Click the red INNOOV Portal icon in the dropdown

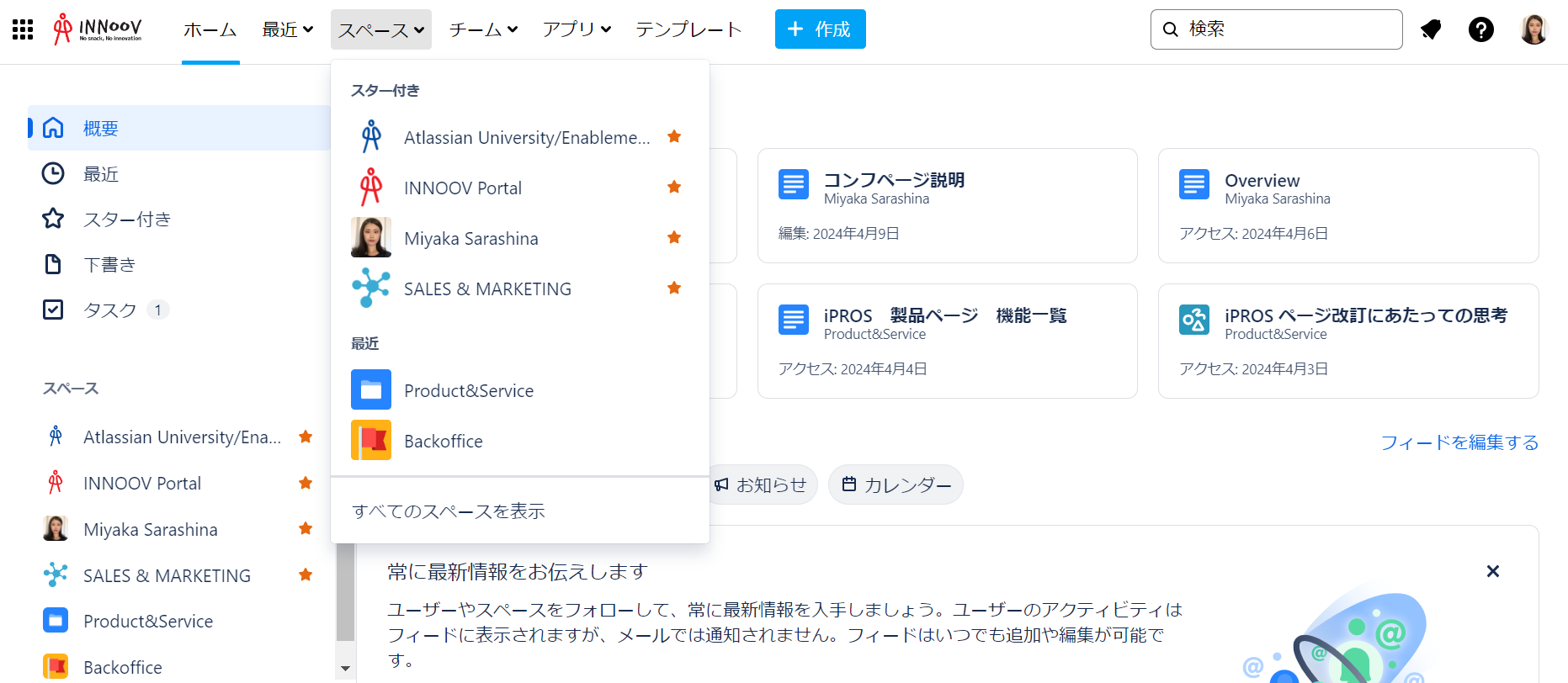coord(371,187)
